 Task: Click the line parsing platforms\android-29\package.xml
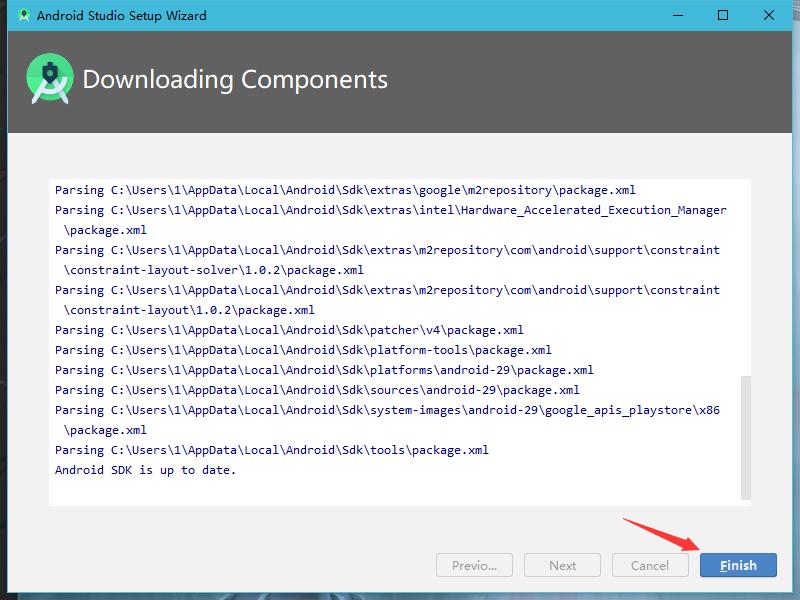[324, 370]
